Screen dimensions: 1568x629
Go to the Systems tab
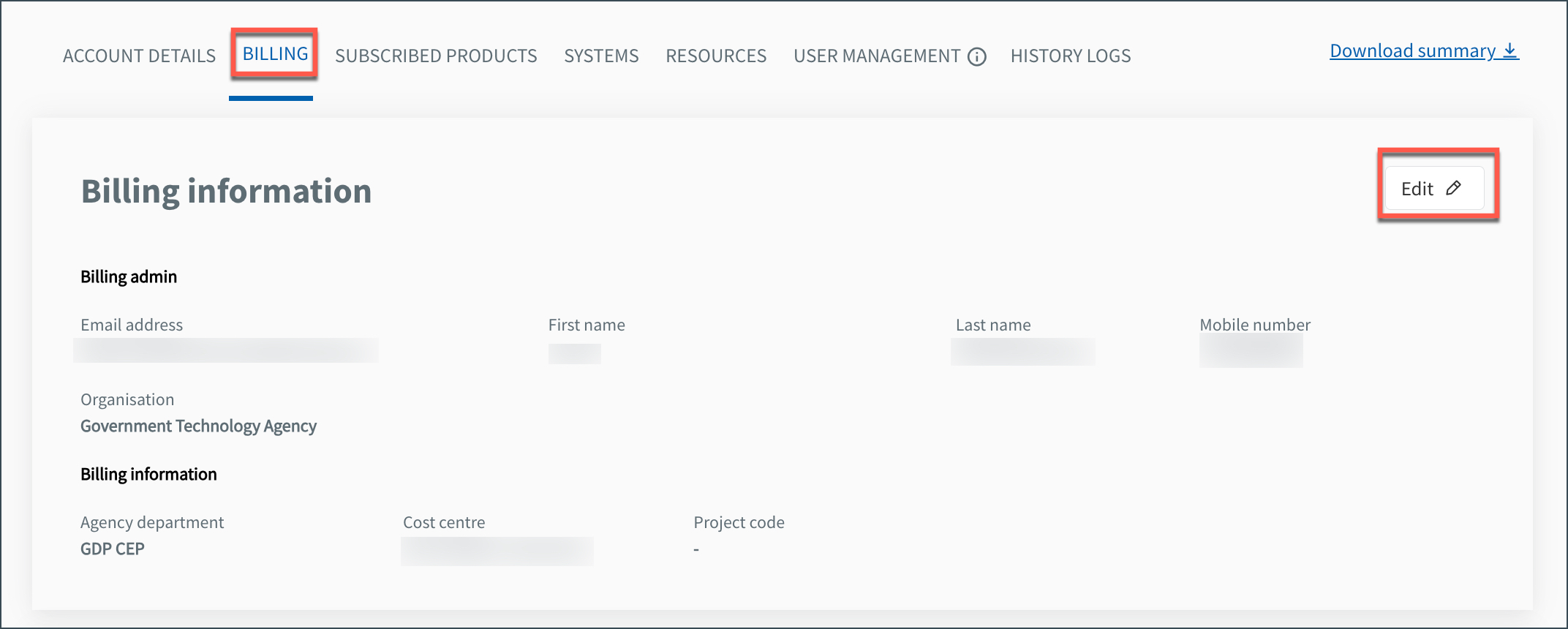[x=601, y=56]
